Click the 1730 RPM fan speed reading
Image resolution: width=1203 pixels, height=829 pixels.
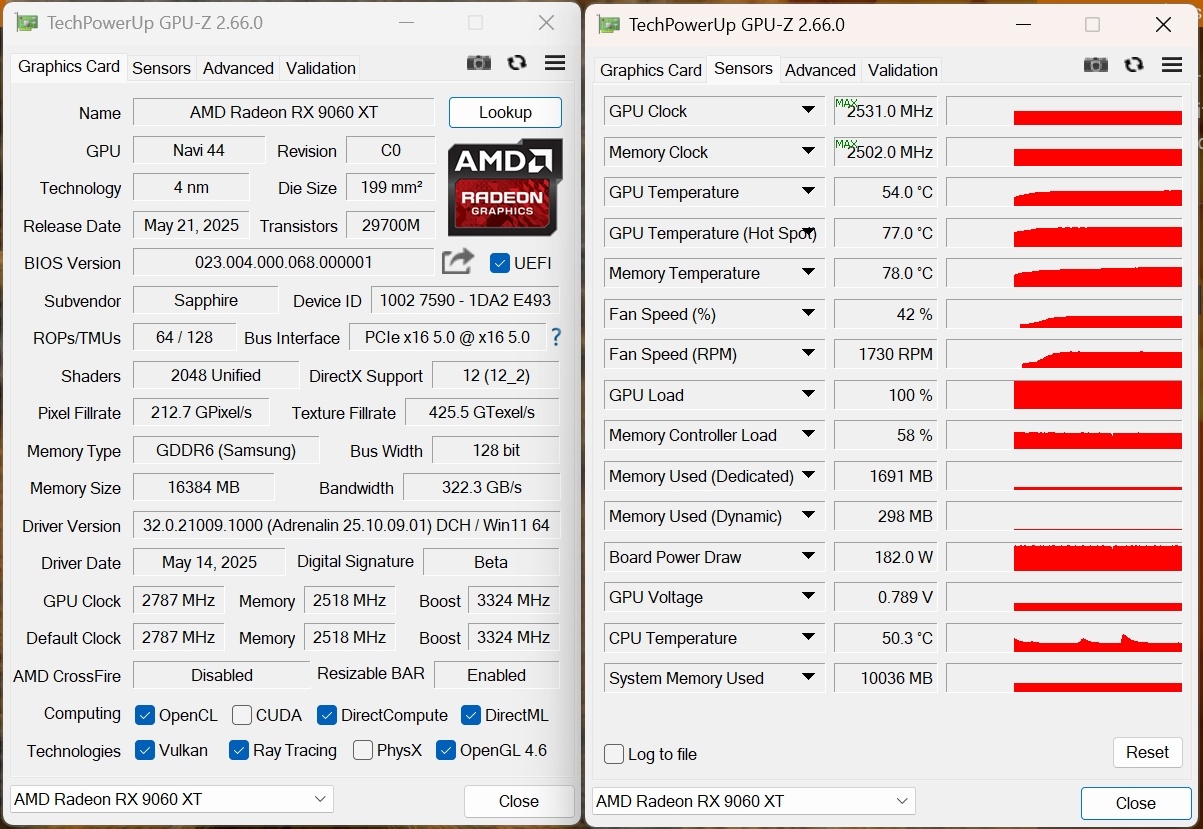point(885,354)
